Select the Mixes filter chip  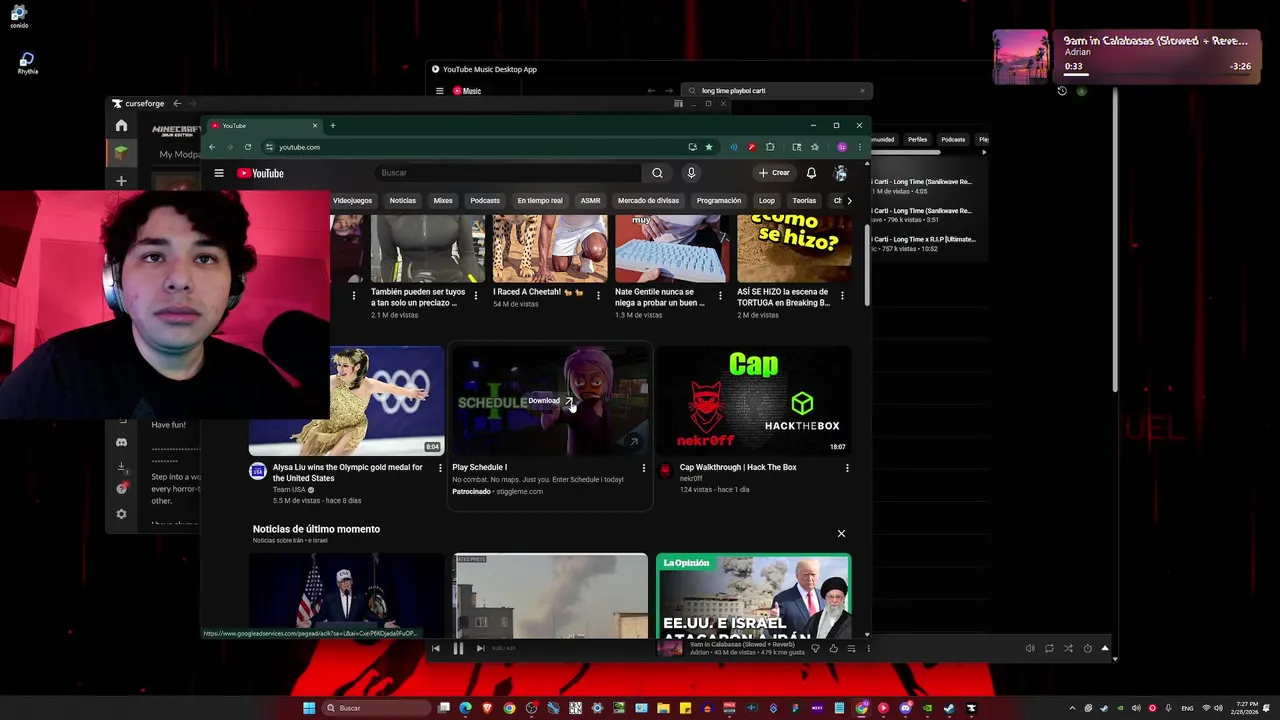pos(443,200)
